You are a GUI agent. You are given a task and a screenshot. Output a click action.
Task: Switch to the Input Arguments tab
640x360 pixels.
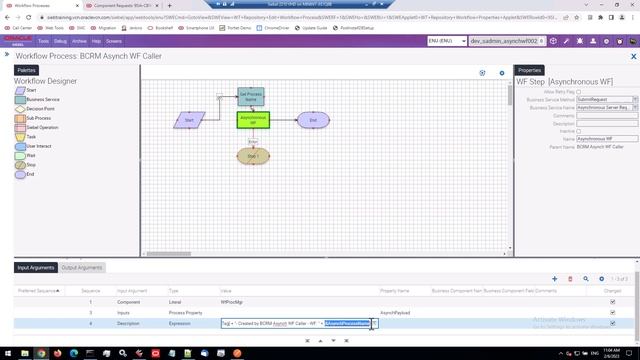coord(36,268)
